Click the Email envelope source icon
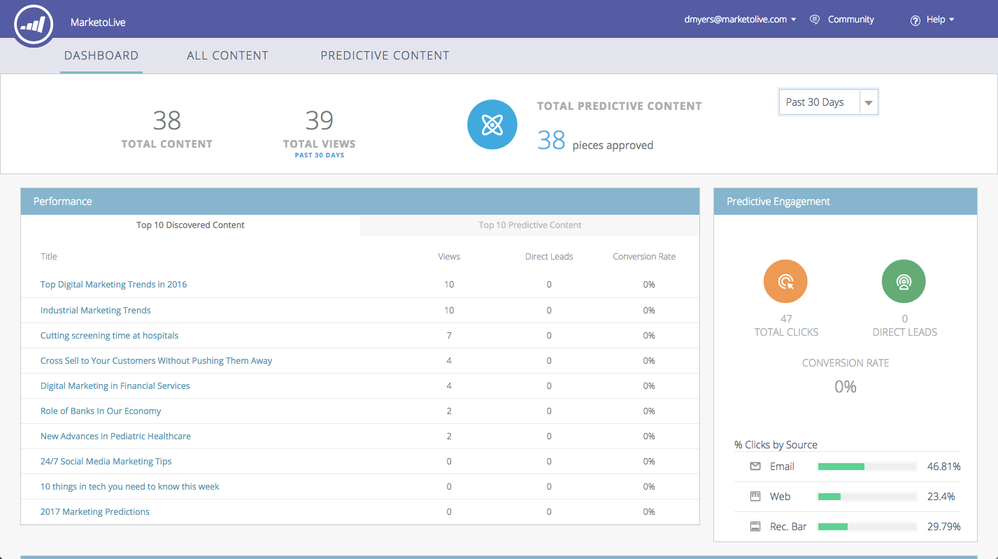This screenshot has height=559, width=998. click(x=755, y=466)
